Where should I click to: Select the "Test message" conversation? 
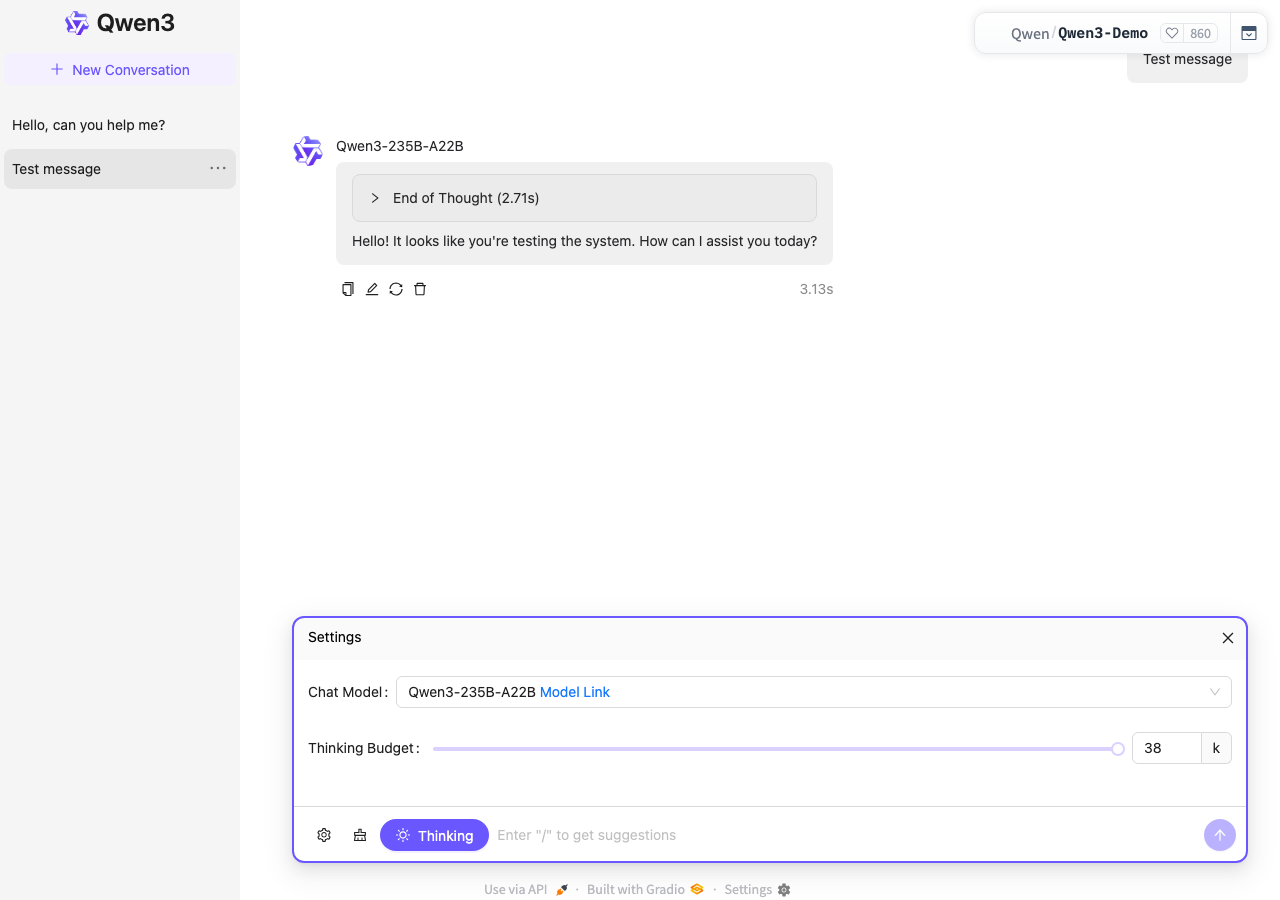click(120, 169)
